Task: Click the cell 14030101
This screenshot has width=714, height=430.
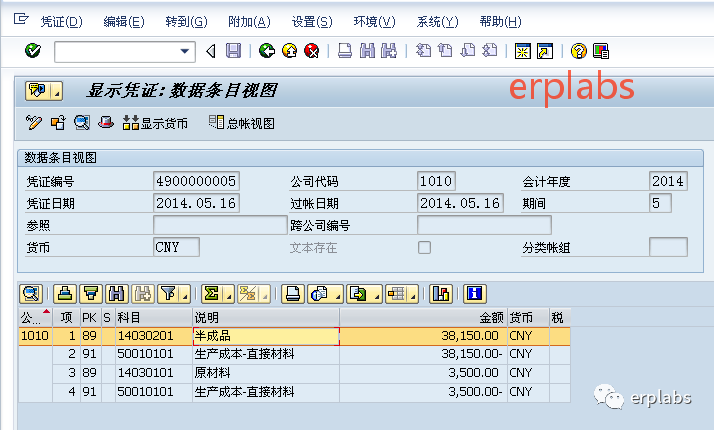Action: pyautogui.click(x=154, y=373)
